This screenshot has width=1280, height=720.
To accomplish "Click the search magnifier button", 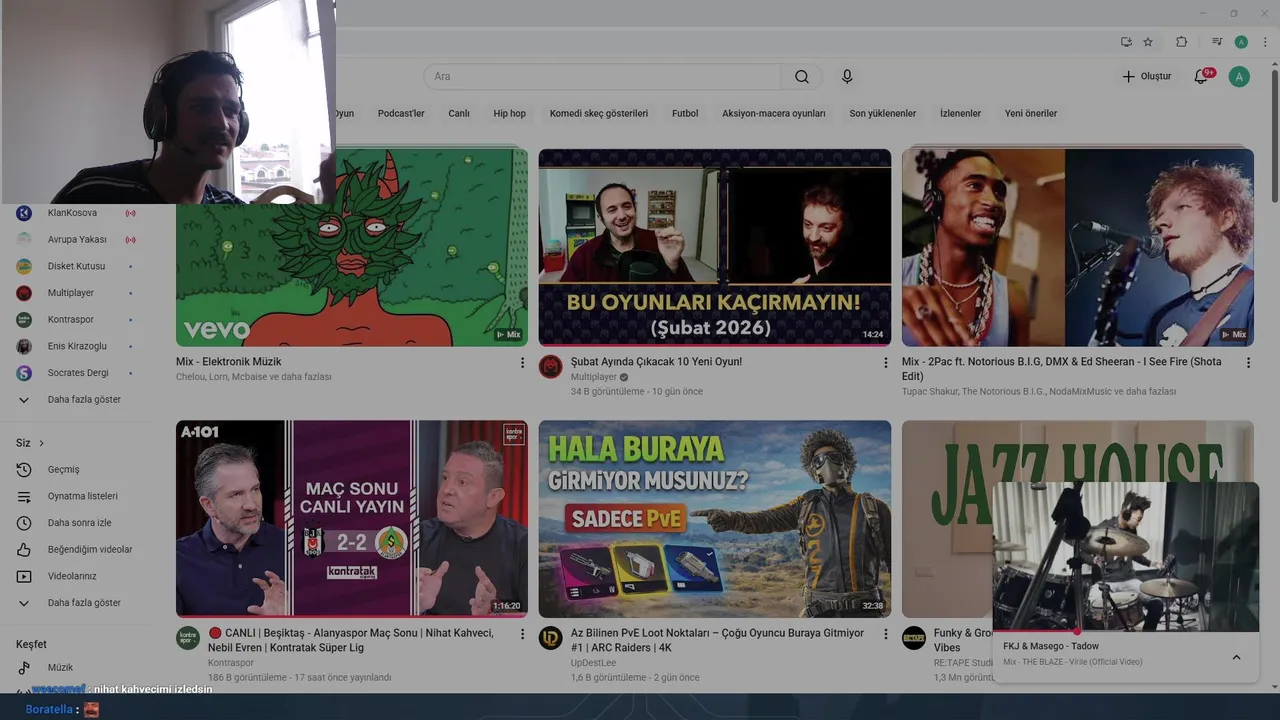I will (802, 76).
